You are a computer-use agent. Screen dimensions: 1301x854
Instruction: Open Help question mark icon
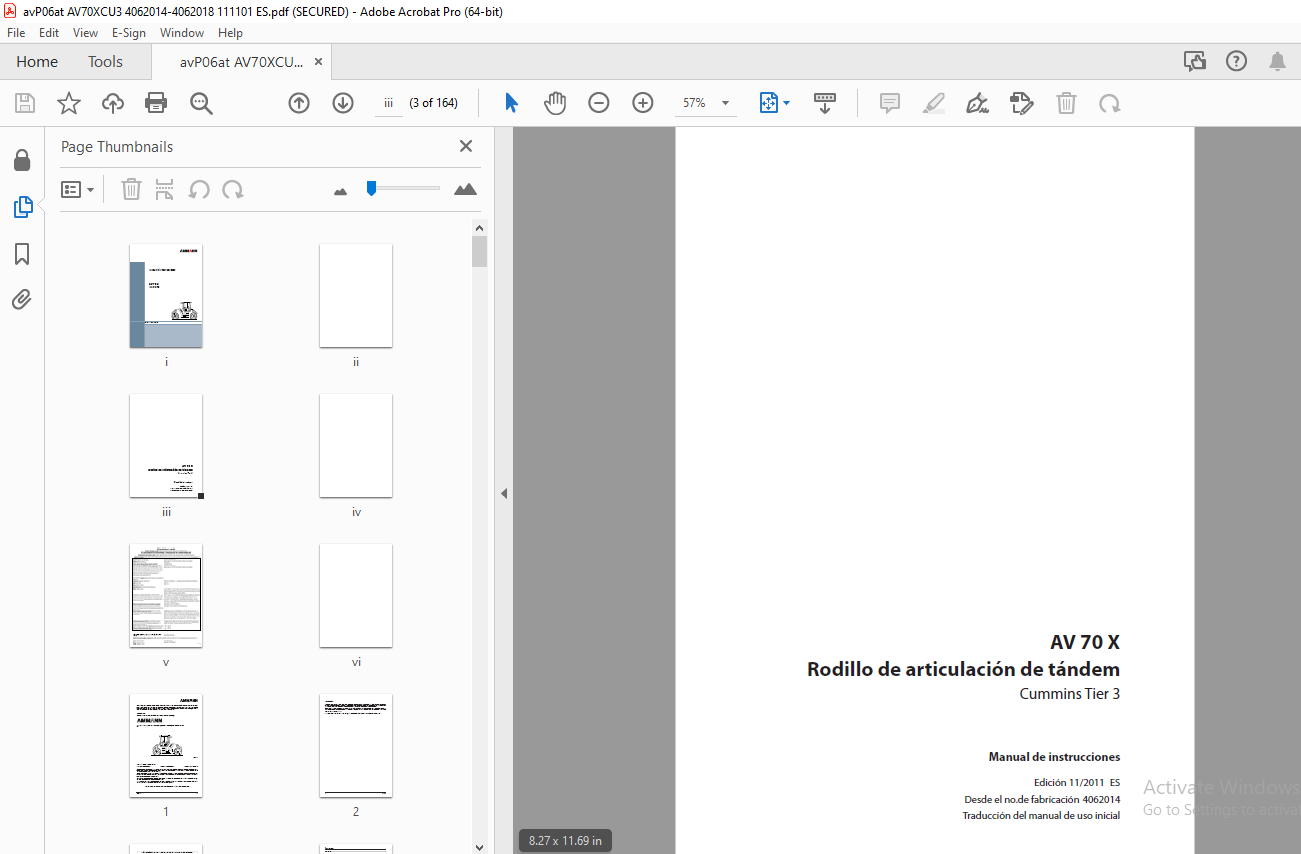click(x=1236, y=62)
